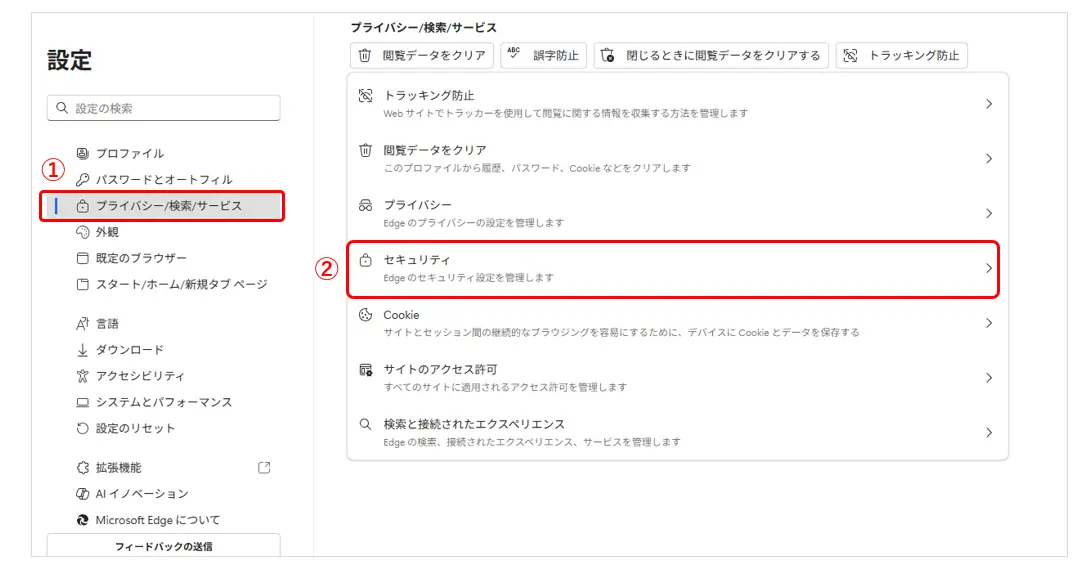
Task: Click the magnifier icon in 検索と接続されたエクスペリエンス row
Action: click(x=365, y=424)
